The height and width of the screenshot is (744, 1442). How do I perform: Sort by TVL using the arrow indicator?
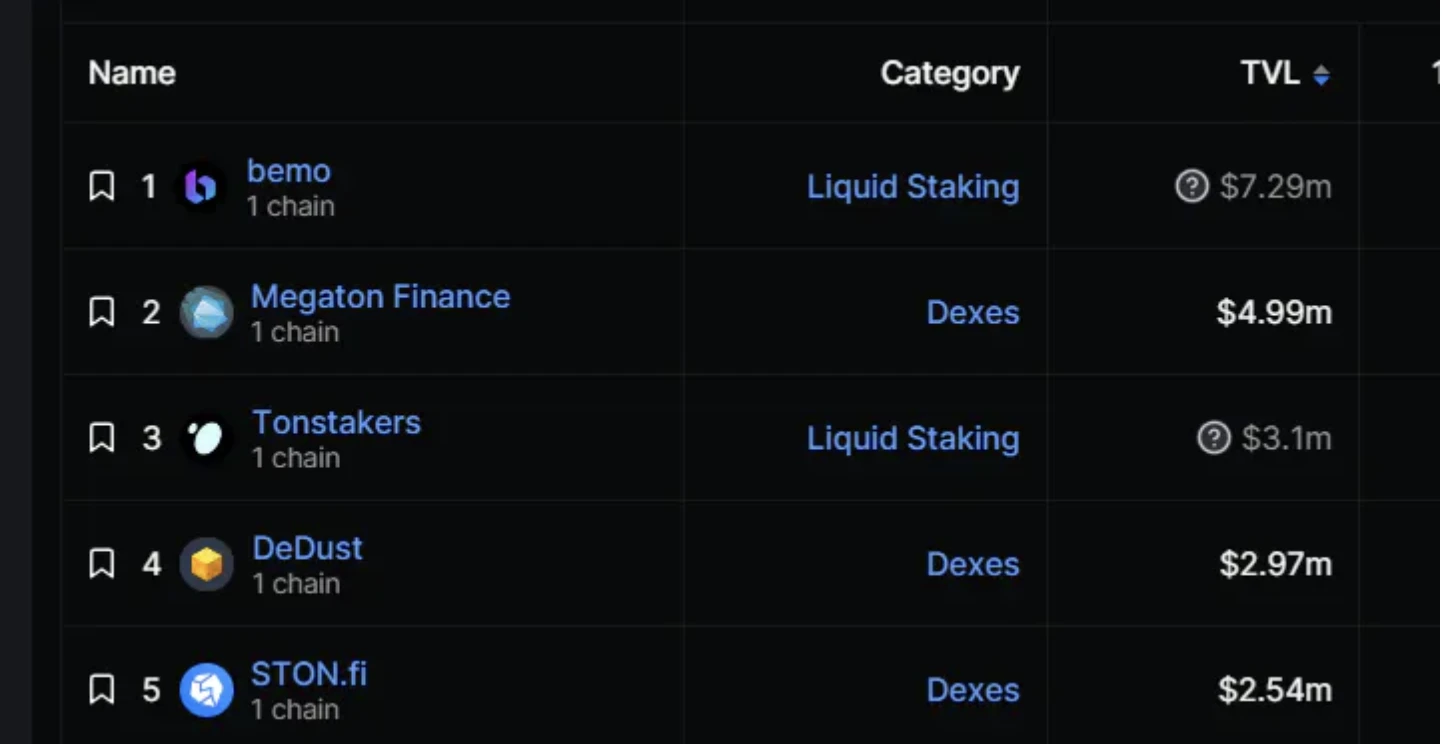point(1321,75)
